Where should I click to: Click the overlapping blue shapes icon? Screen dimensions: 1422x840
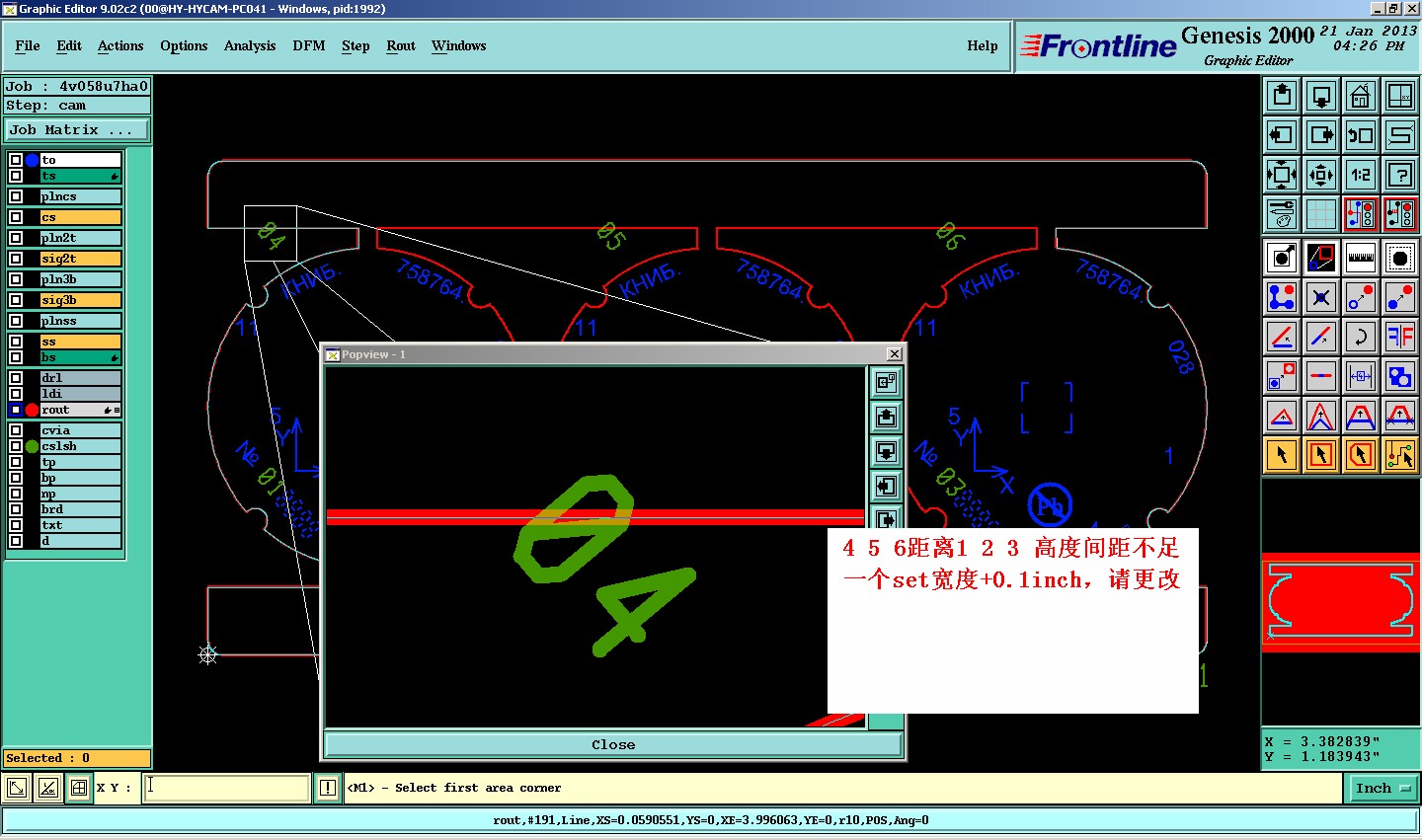pos(1400,376)
